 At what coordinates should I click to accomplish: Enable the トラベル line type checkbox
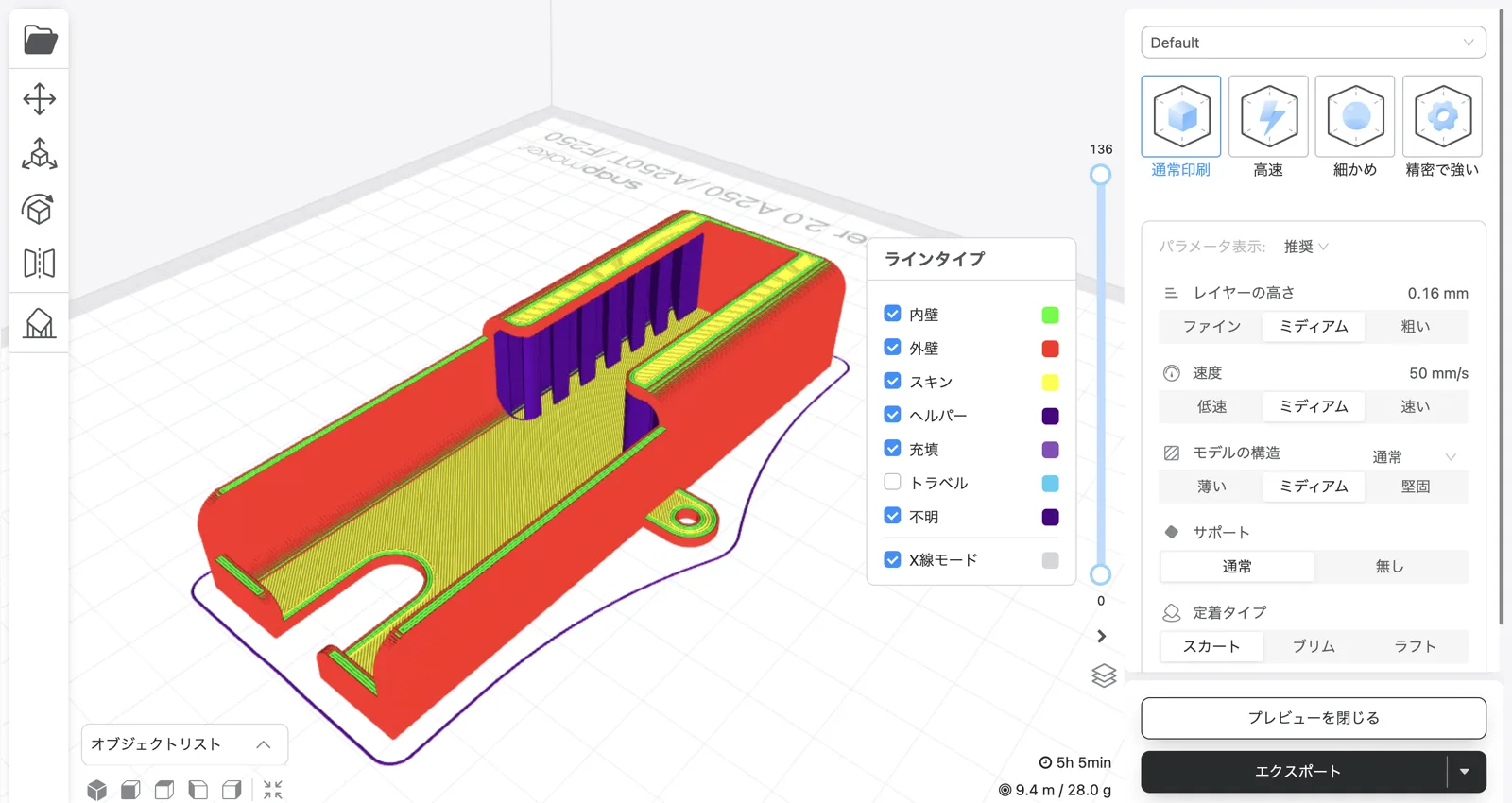point(892,482)
